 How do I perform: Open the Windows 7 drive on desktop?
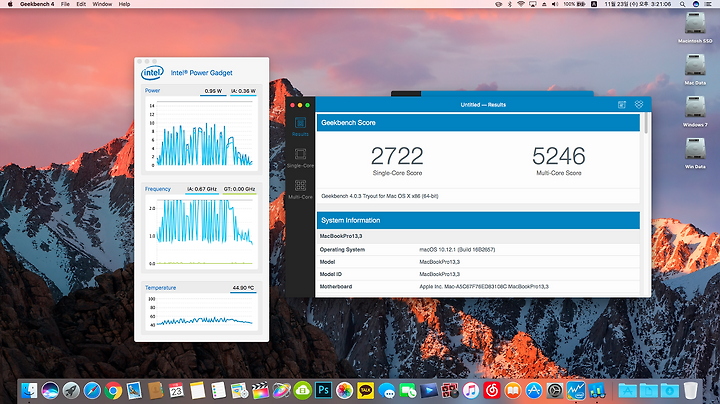click(695, 107)
